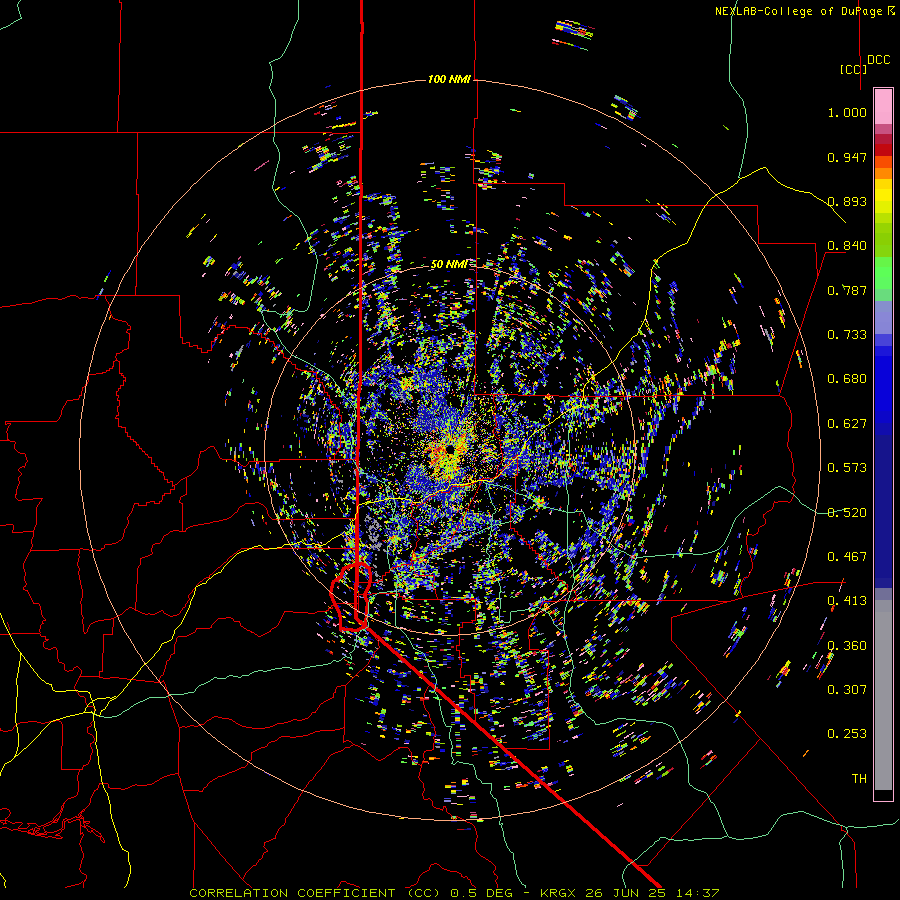This screenshot has height=900, width=900.
Task: Click the bright green segment of the color scale
Action: click(883, 273)
